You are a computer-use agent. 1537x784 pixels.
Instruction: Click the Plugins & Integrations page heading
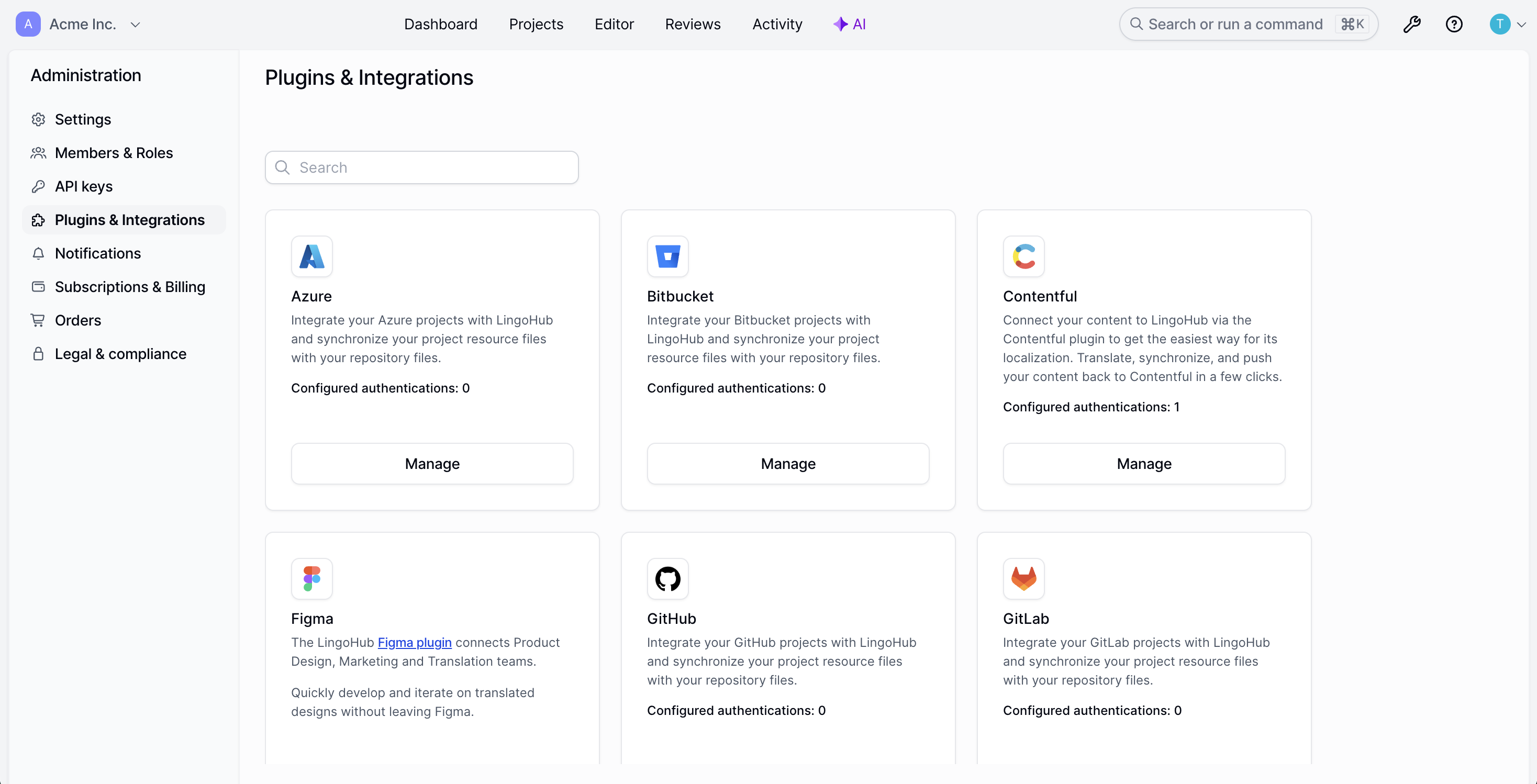point(369,77)
